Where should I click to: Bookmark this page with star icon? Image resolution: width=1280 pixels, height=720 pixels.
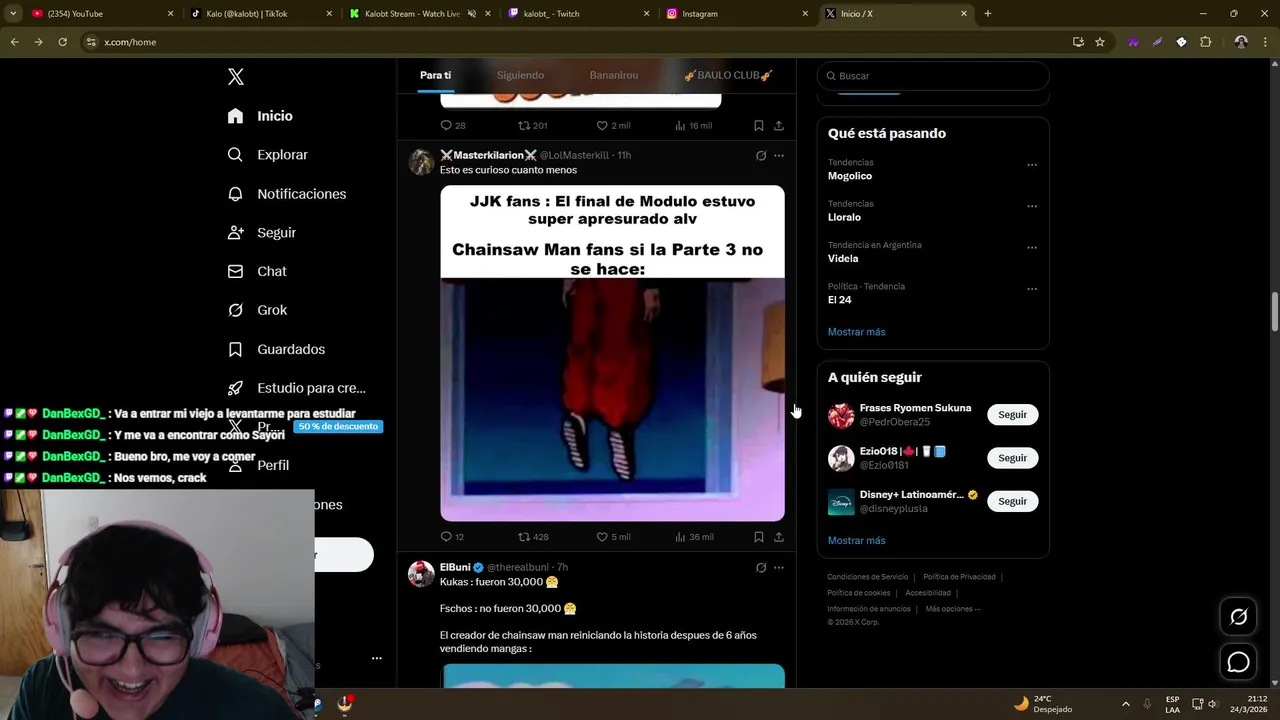(1100, 42)
